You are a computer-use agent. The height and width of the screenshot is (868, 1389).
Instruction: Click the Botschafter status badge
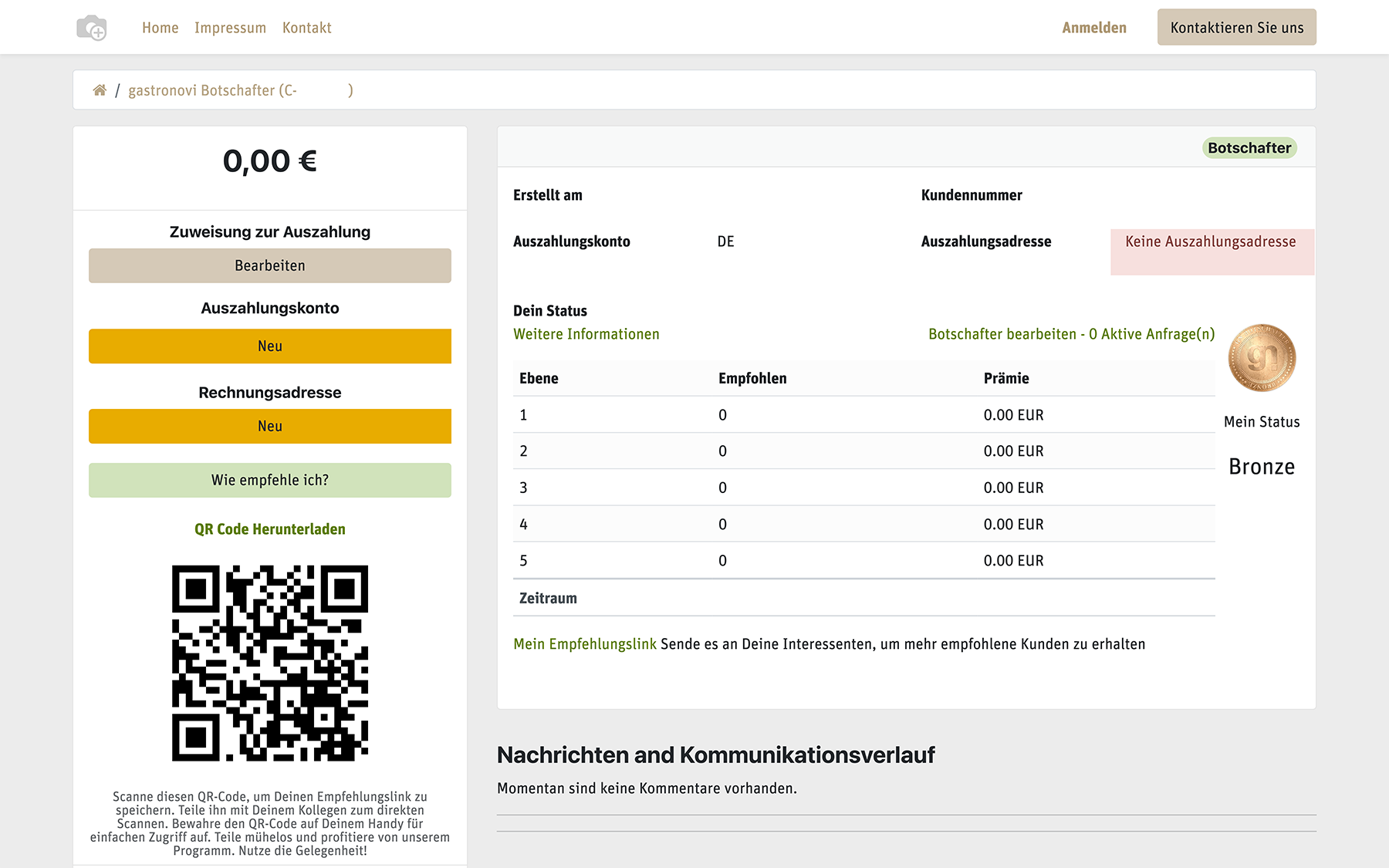1249,148
